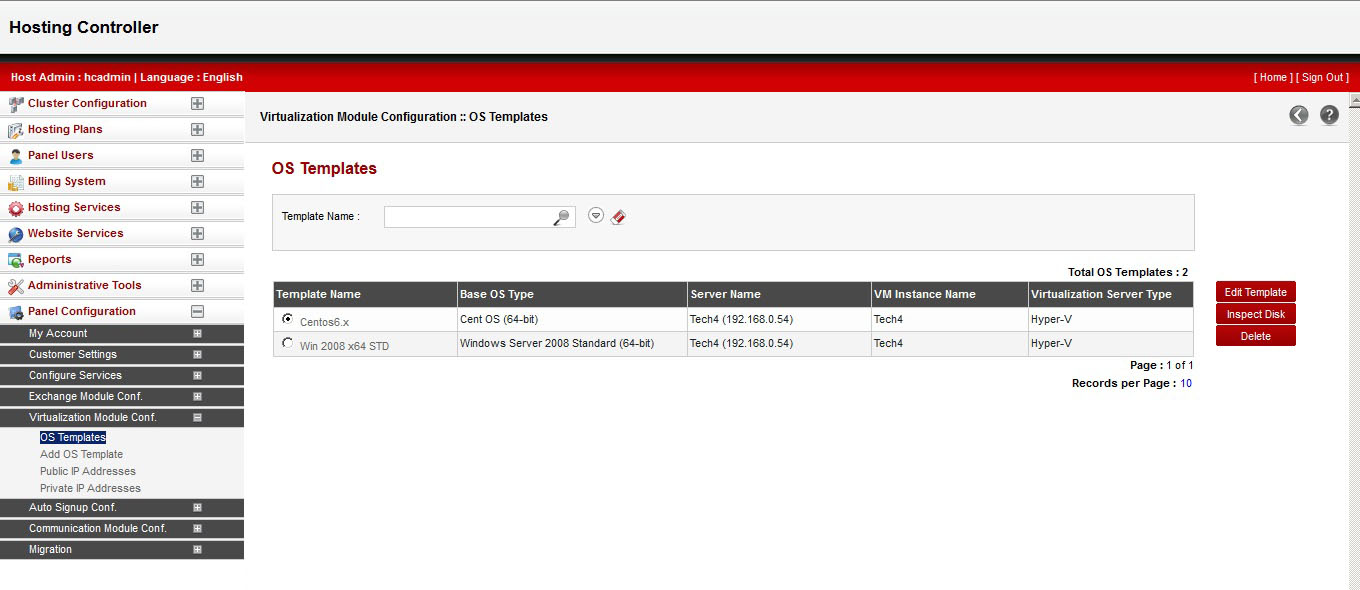Viewport: 1360px width, 590px height.
Task: Click the Billing System icon
Action: (16, 182)
